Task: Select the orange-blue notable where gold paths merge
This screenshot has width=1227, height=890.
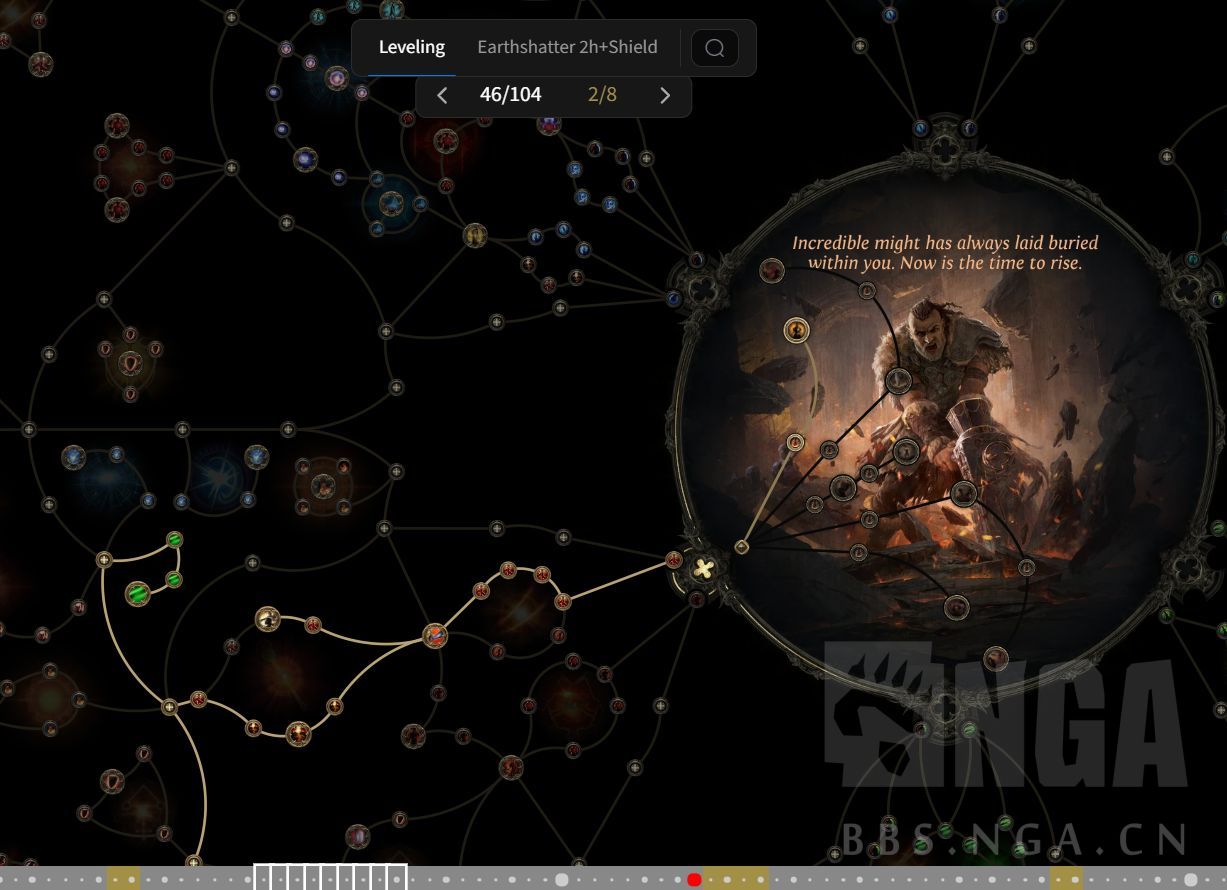Action: coord(434,635)
